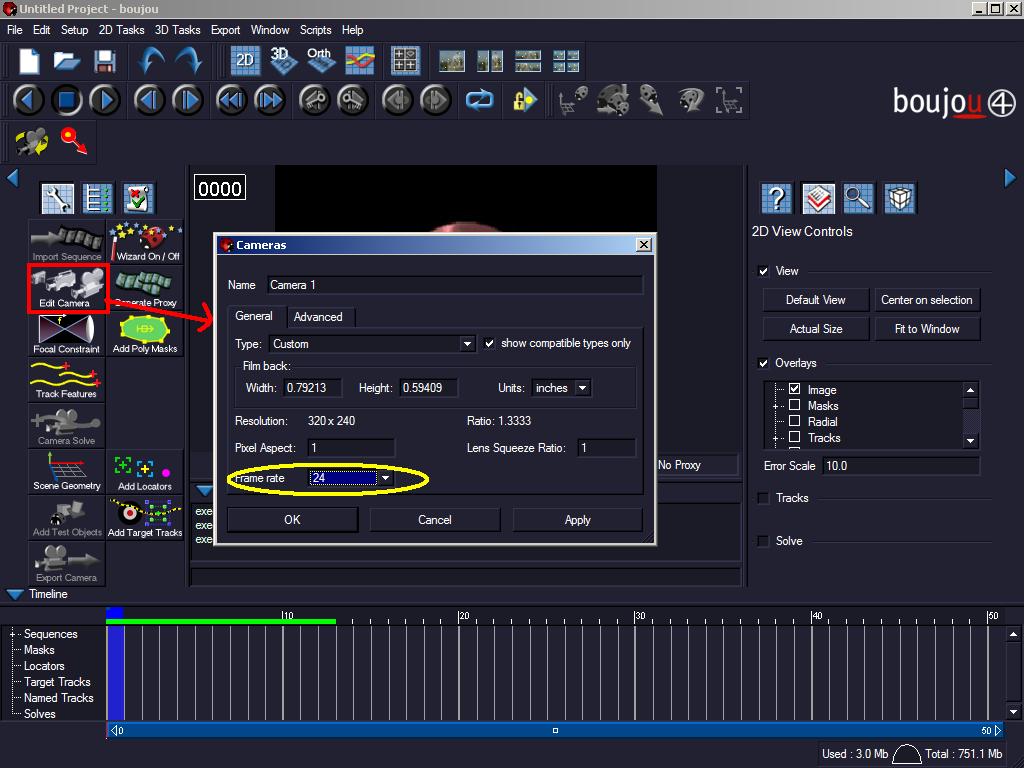The image size is (1026, 770).
Task: Start the Track Features tool
Action: click(x=67, y=380)
